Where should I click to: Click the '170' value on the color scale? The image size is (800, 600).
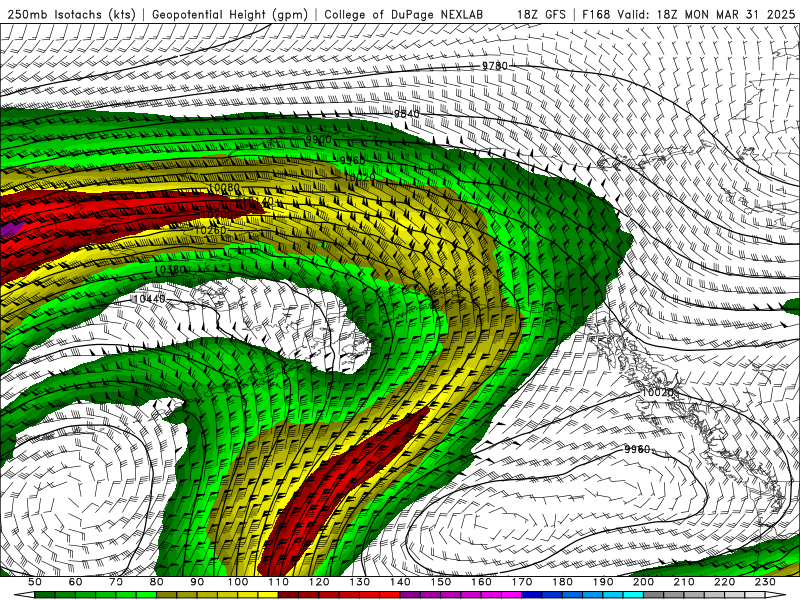click(521, 582)
